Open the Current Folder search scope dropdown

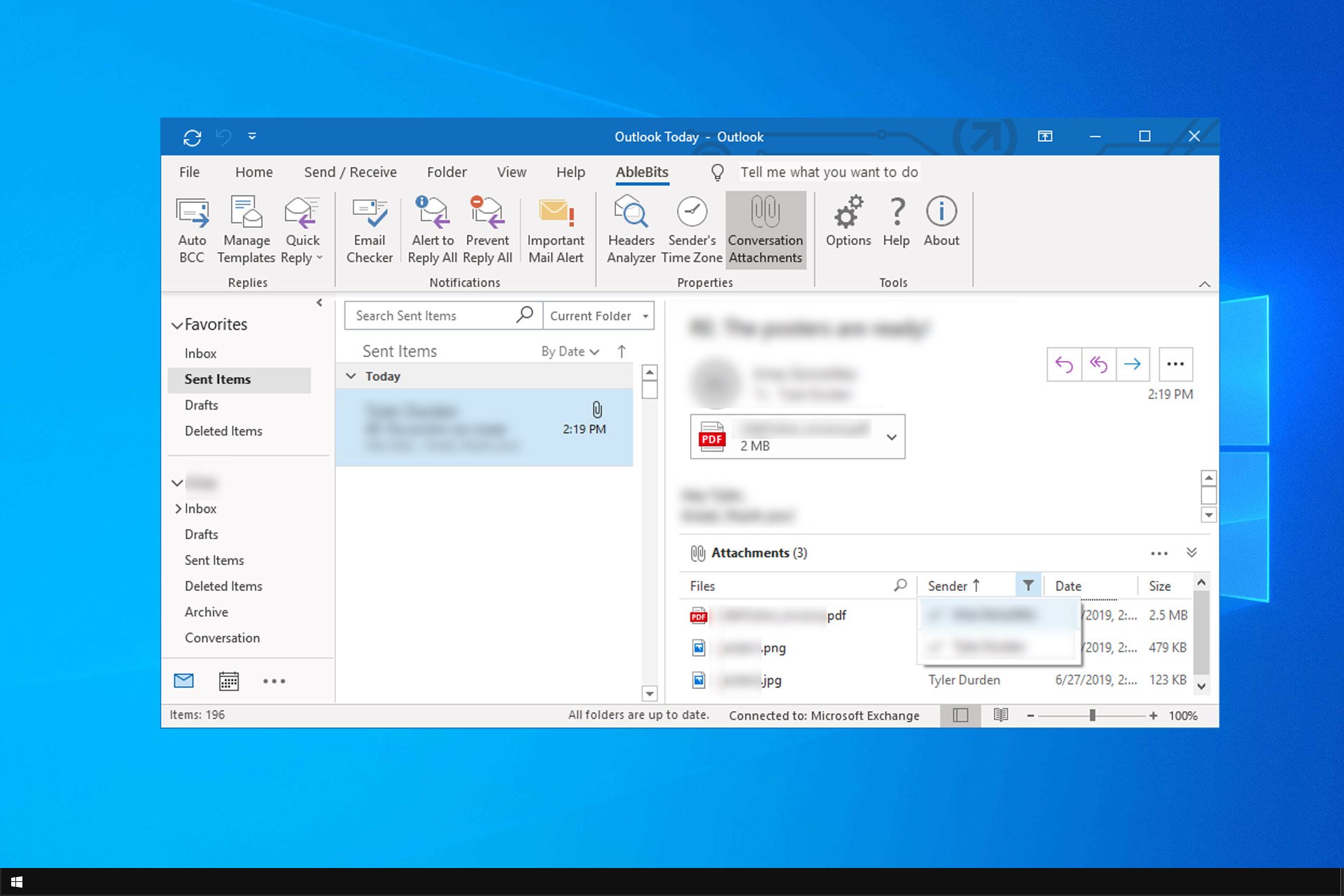[x=599, y=316]
